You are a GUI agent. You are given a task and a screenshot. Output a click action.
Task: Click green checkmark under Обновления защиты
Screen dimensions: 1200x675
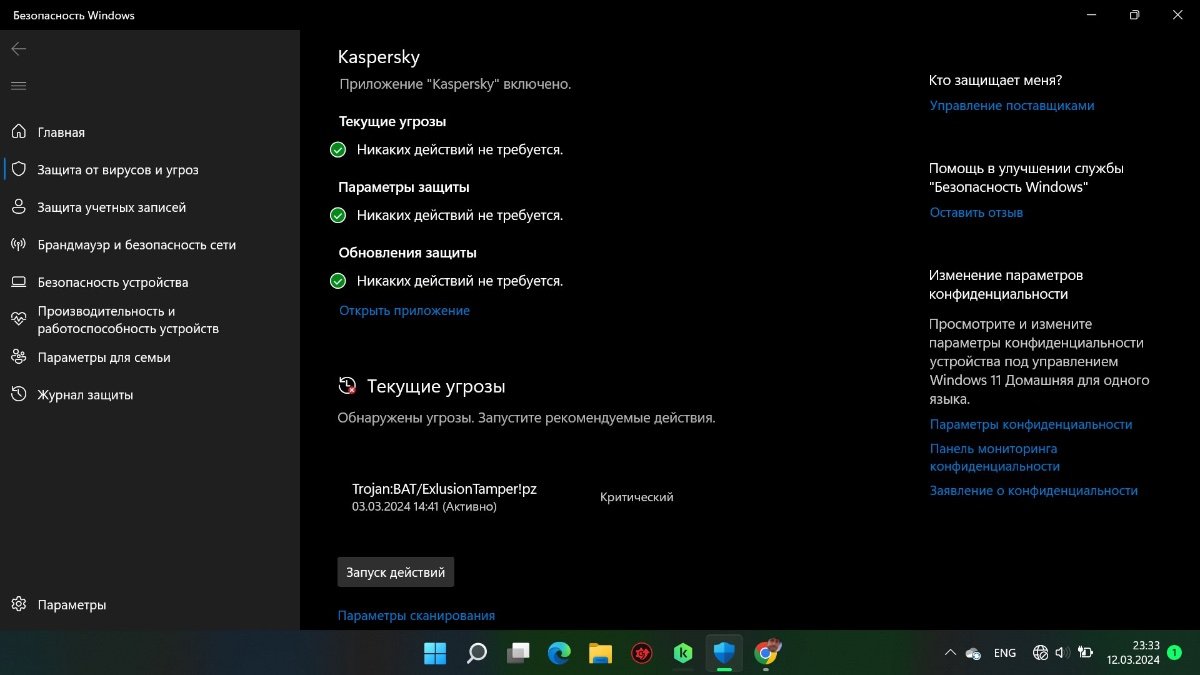pyautogui.click(x=338, y=281)
